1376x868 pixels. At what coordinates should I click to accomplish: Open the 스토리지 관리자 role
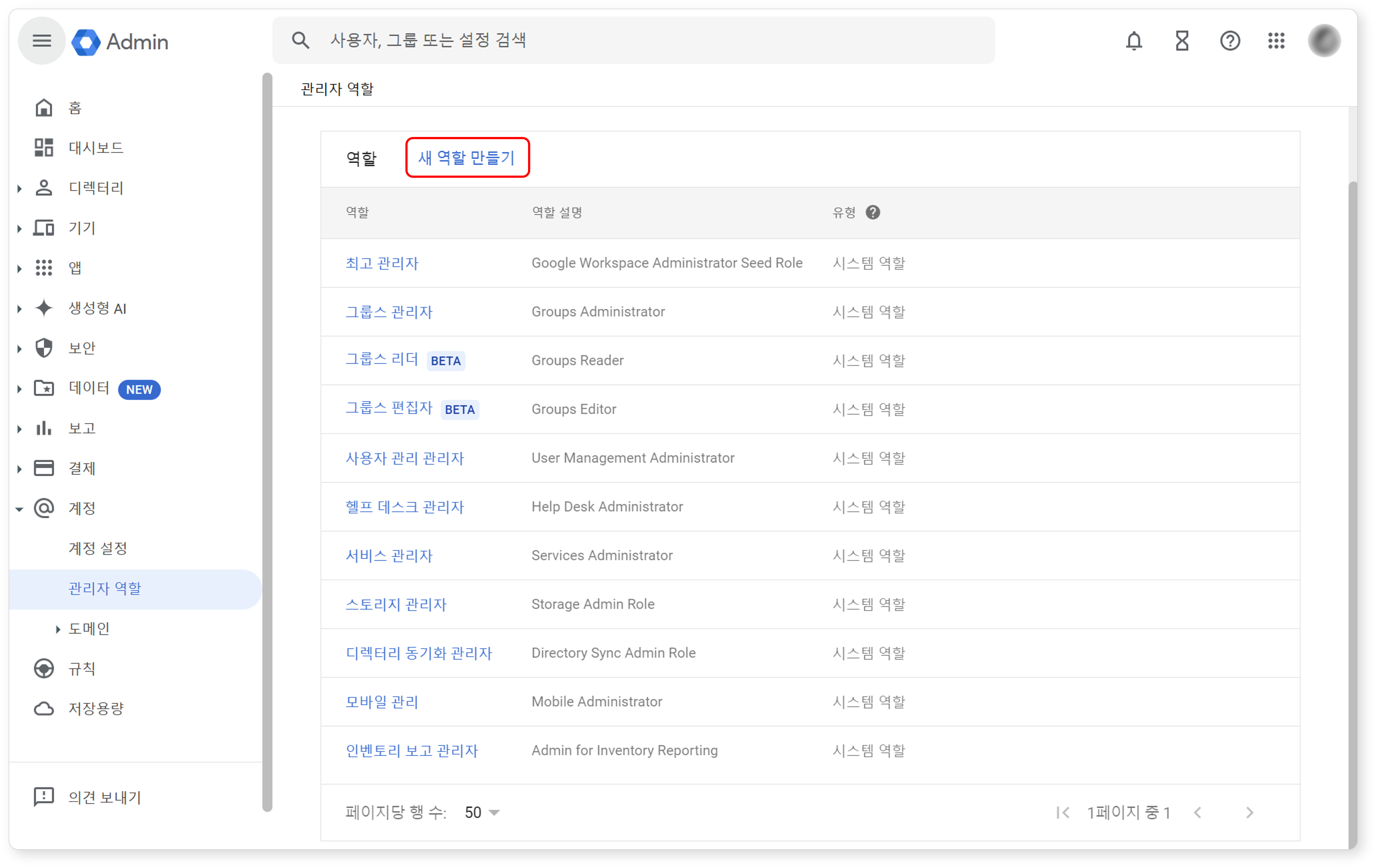(395, 604)
